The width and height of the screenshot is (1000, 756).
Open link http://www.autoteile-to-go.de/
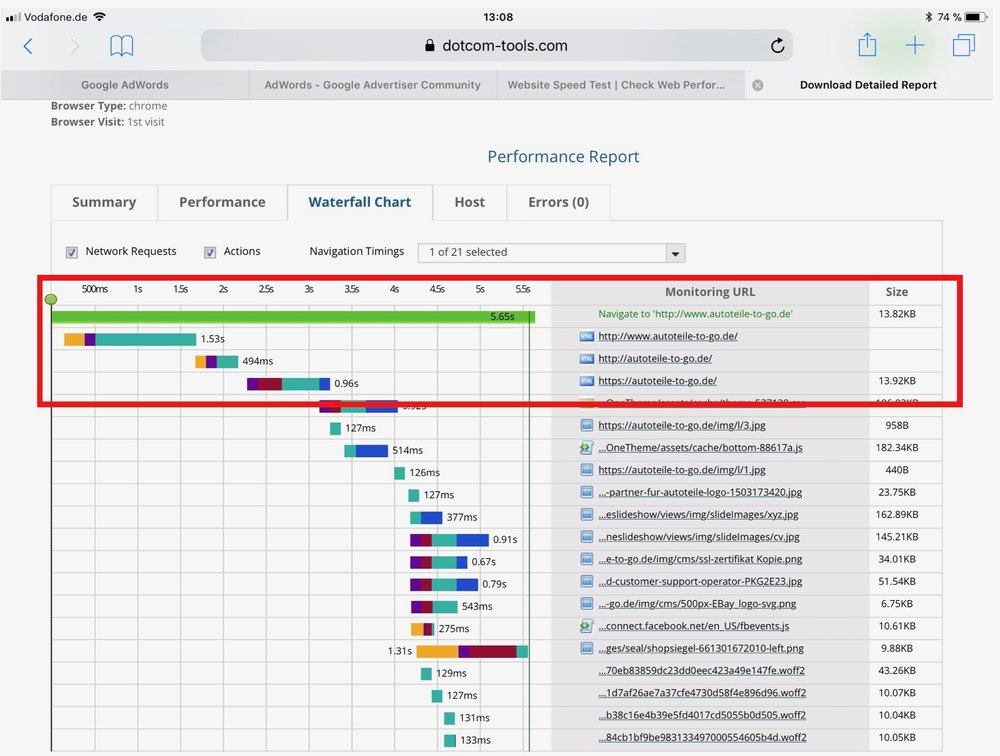[668, 336]
